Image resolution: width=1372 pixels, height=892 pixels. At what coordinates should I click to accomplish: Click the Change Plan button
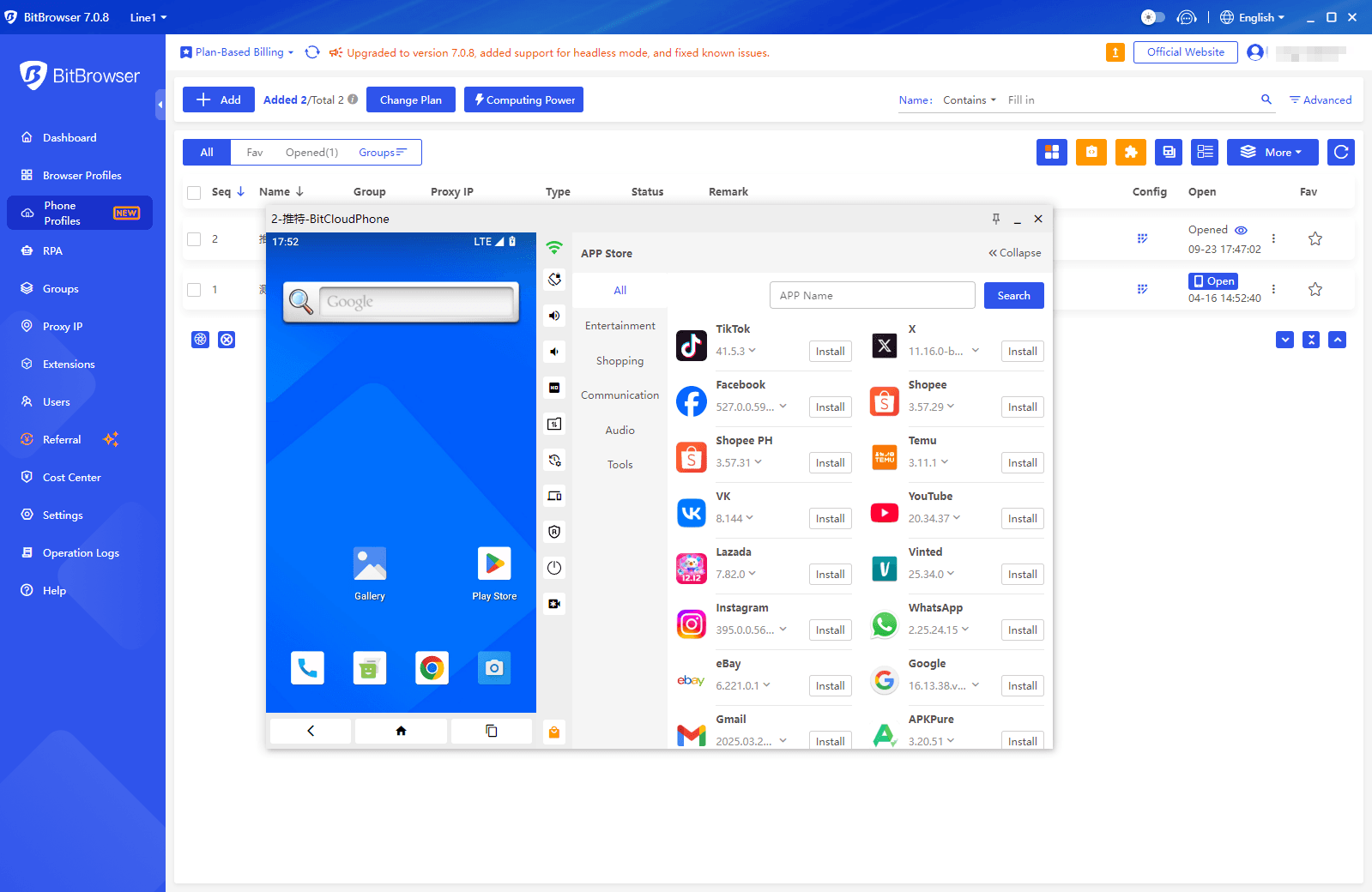[411, 99]
